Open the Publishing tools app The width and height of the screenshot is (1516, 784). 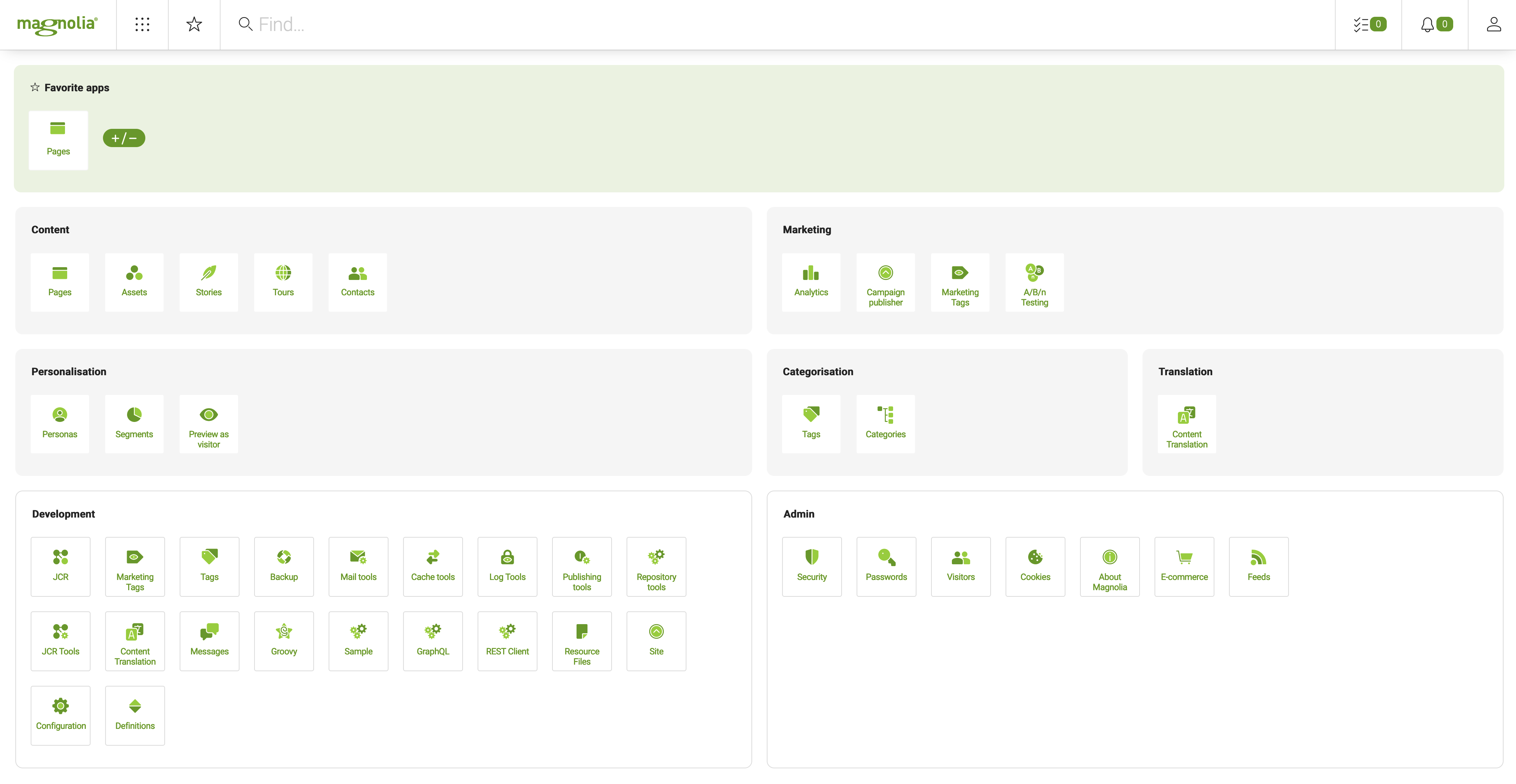(x=582, y=567)
